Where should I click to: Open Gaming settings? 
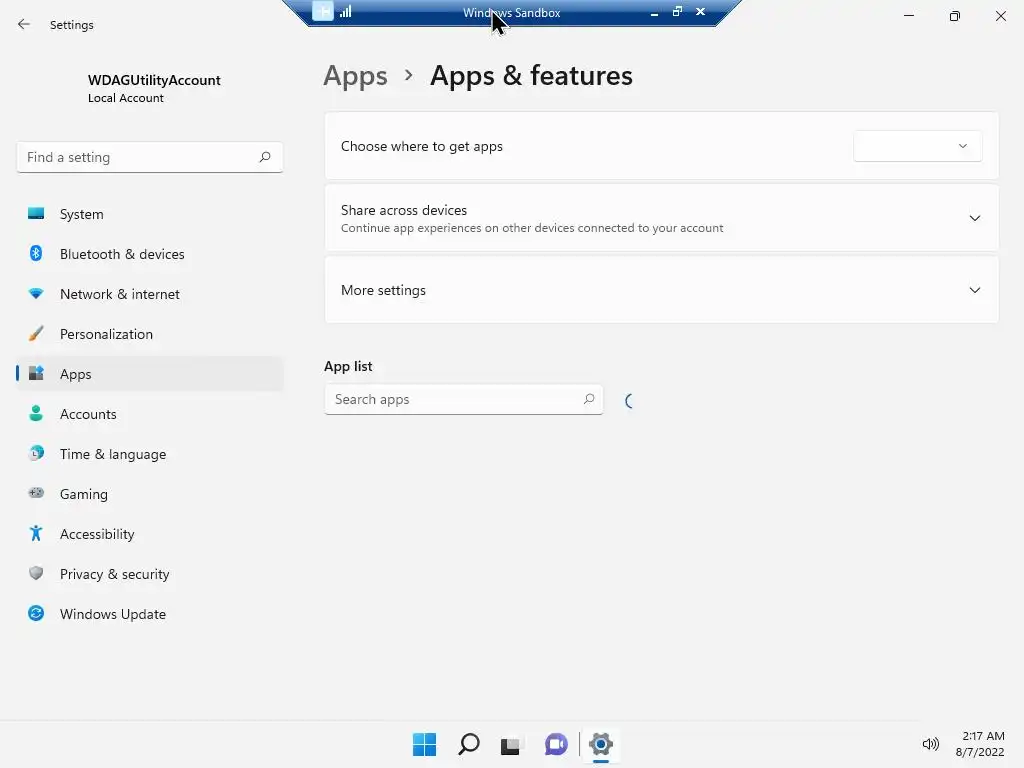pyautogui.click(x=150, y=494)
